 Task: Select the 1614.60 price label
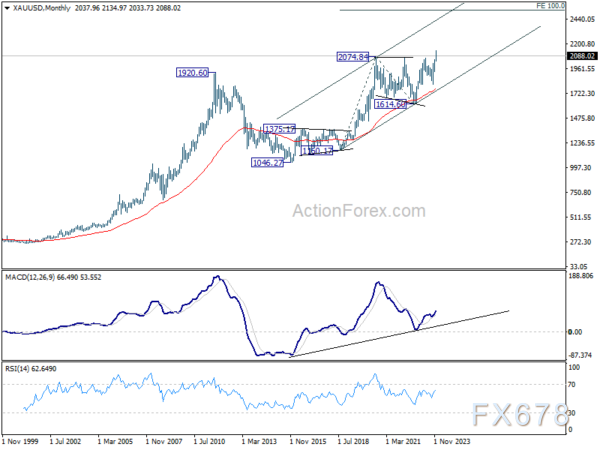tap(390, 104)
